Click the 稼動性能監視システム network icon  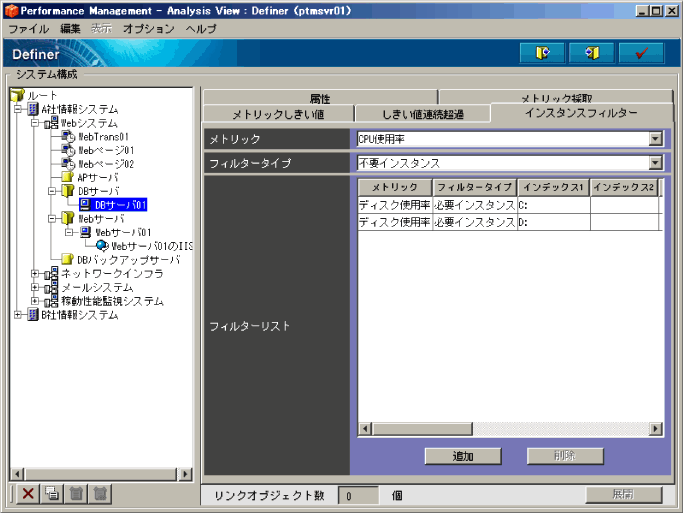(51, 301)
